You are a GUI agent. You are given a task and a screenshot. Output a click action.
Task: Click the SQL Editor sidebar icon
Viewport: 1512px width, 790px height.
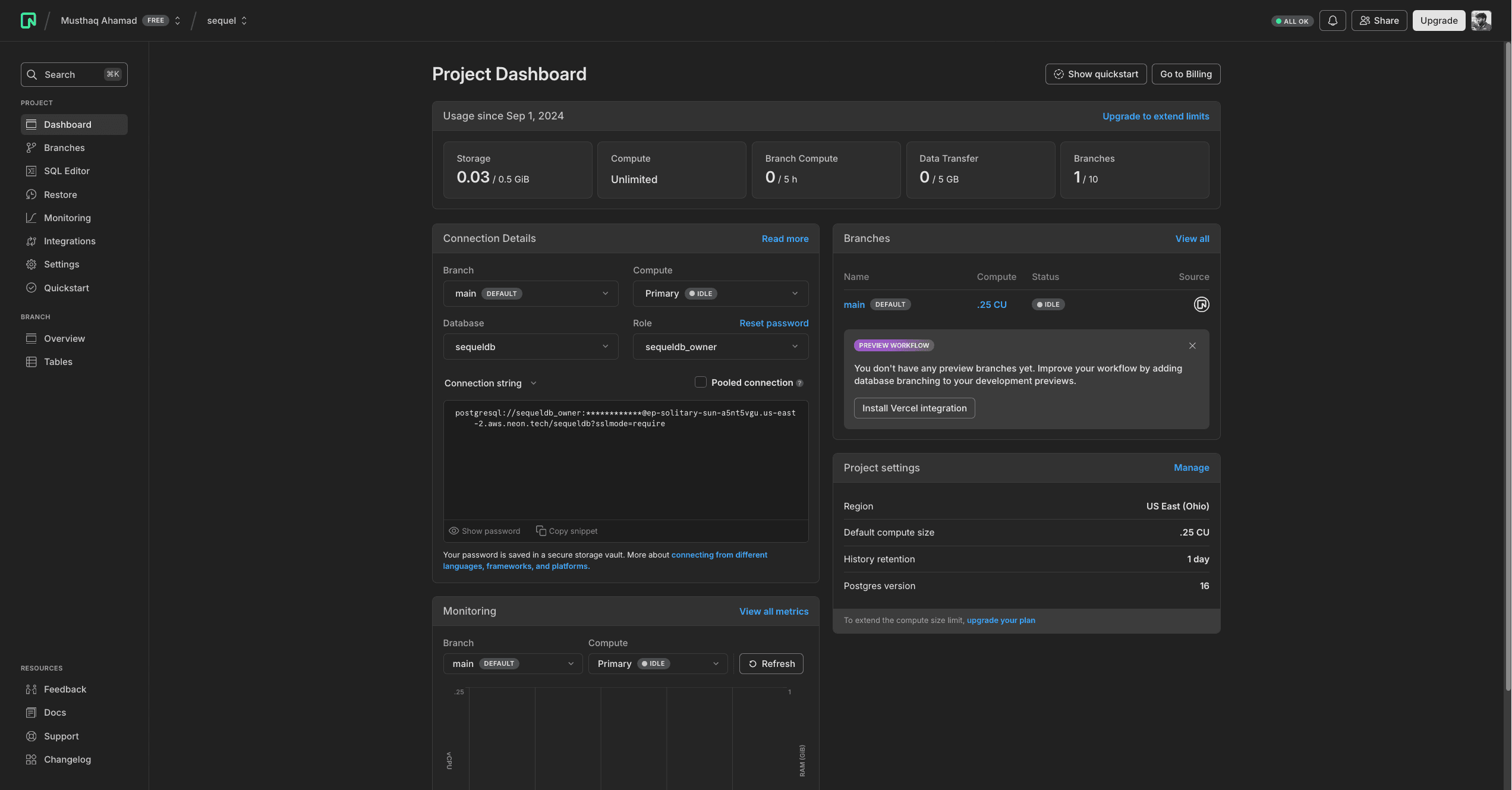coord(31,171)
